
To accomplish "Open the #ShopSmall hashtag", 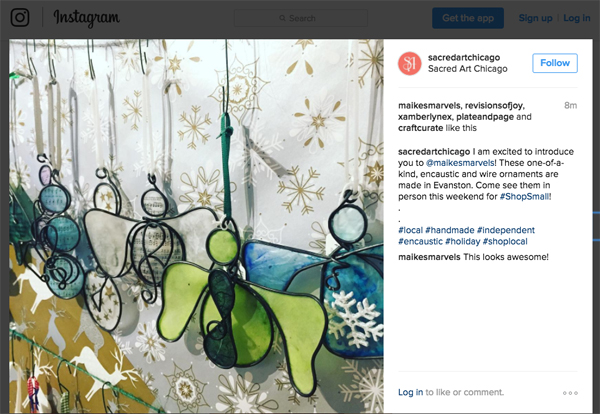I will click(x=524, y=197).
